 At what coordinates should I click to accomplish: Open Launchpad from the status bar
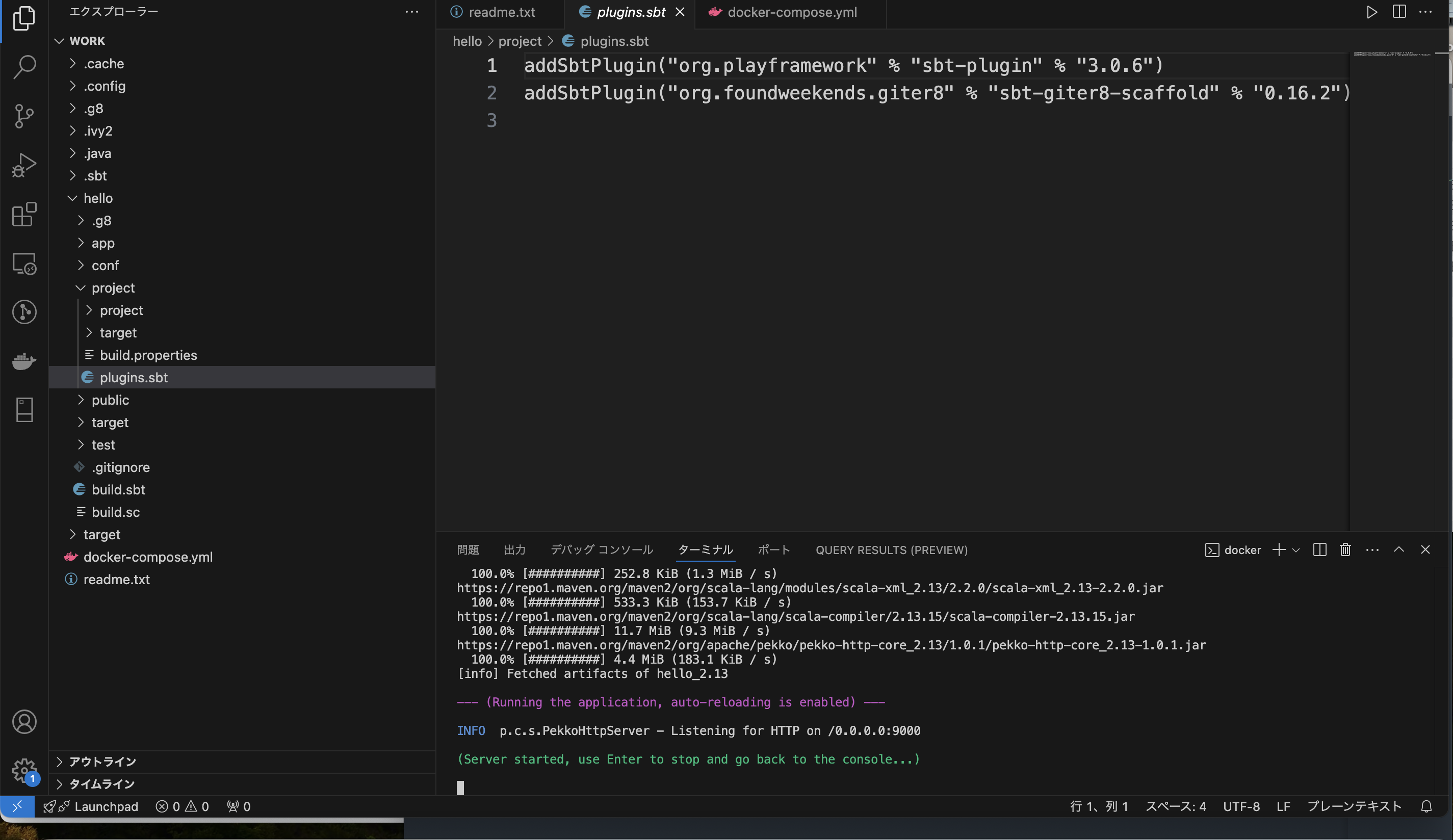(91, 806)
